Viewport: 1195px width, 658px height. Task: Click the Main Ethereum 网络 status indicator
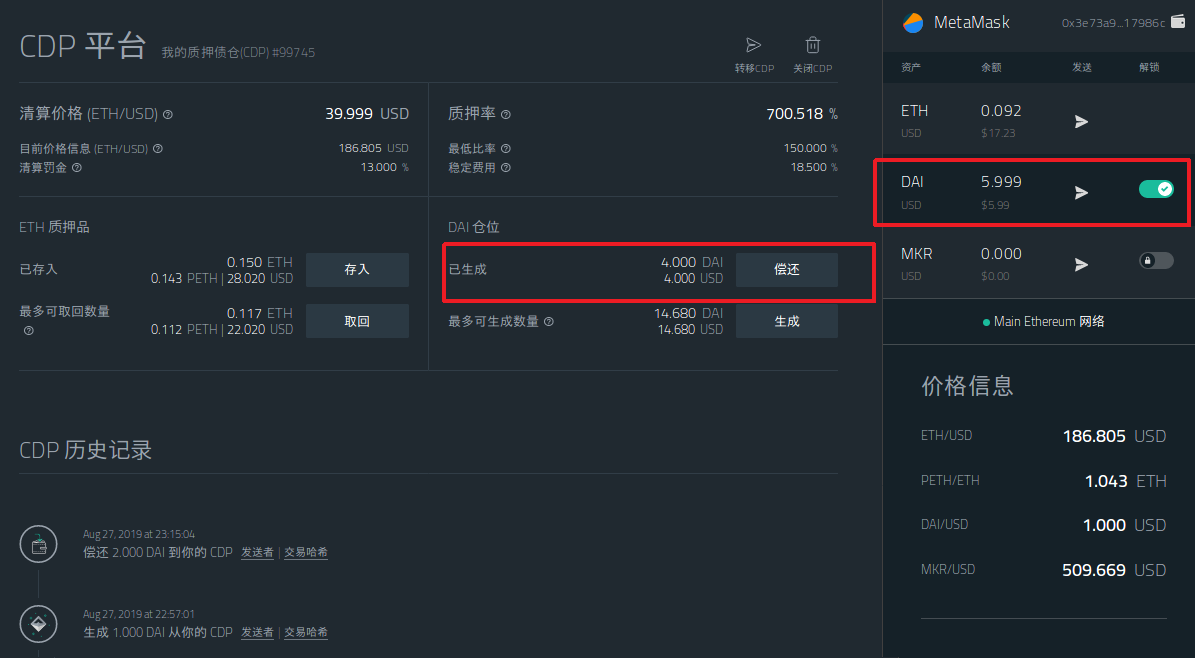pos(1043,322)
